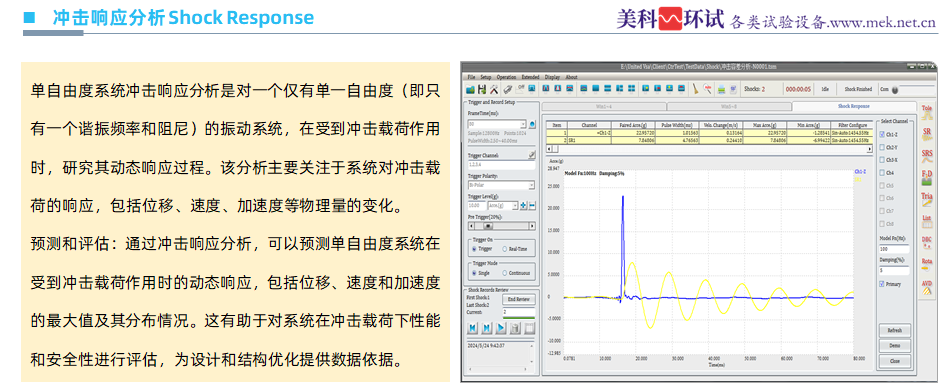Click the Refresh button
Viewport: 939px width, 383px height.
pyautogui.click(x=895, y=330)
